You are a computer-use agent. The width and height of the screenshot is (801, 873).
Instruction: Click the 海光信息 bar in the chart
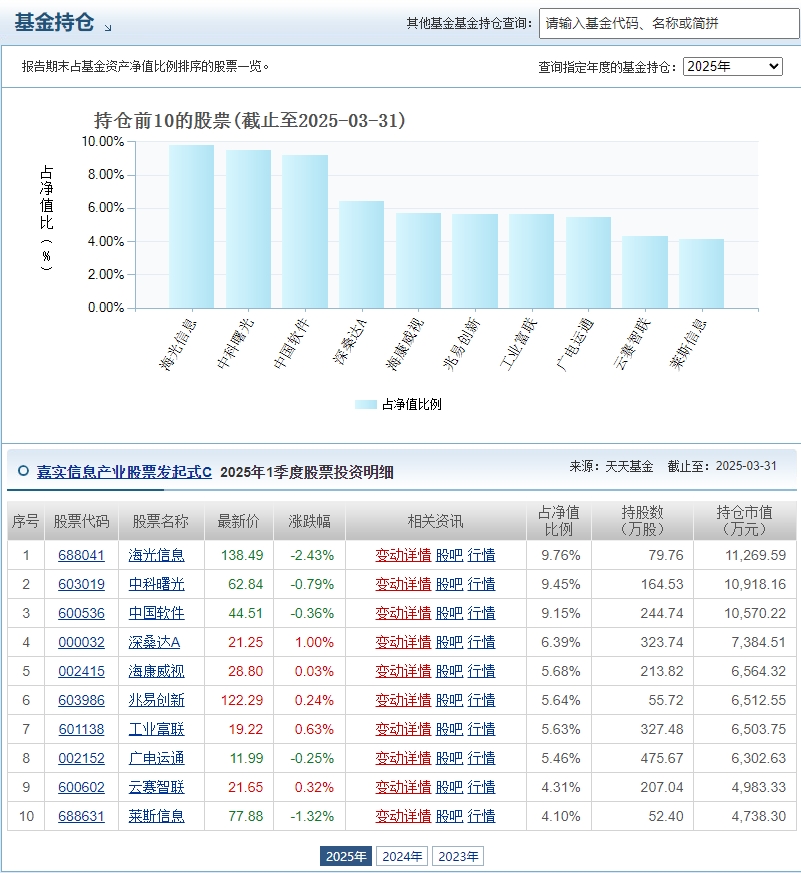(191, 227)
